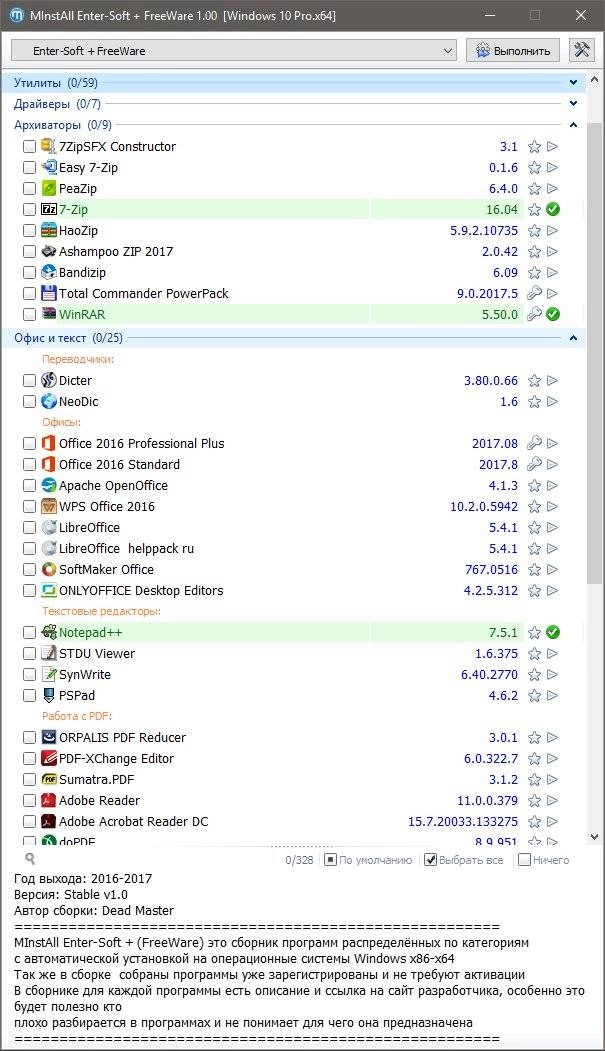The image size is (605, 1051).
Task: Expand the Утилиты category chevron
Action: pyautogui.click(x=574, y=82)
